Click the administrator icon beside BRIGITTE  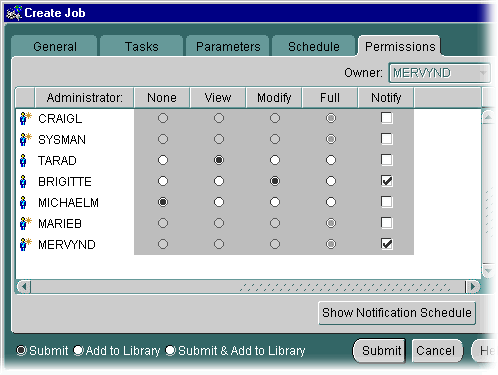click(x=23, y=181)
